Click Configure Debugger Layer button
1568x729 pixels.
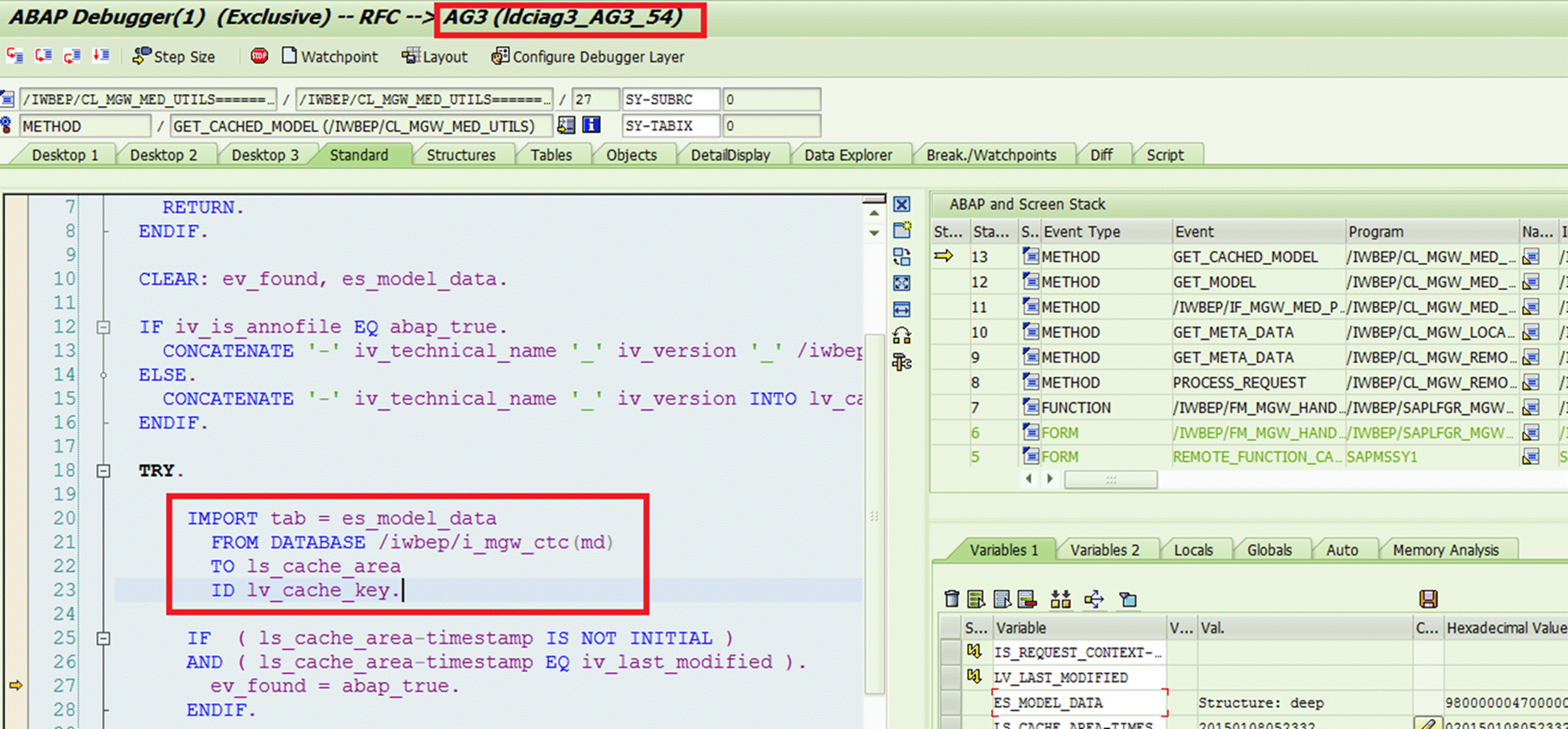[588, 57]
